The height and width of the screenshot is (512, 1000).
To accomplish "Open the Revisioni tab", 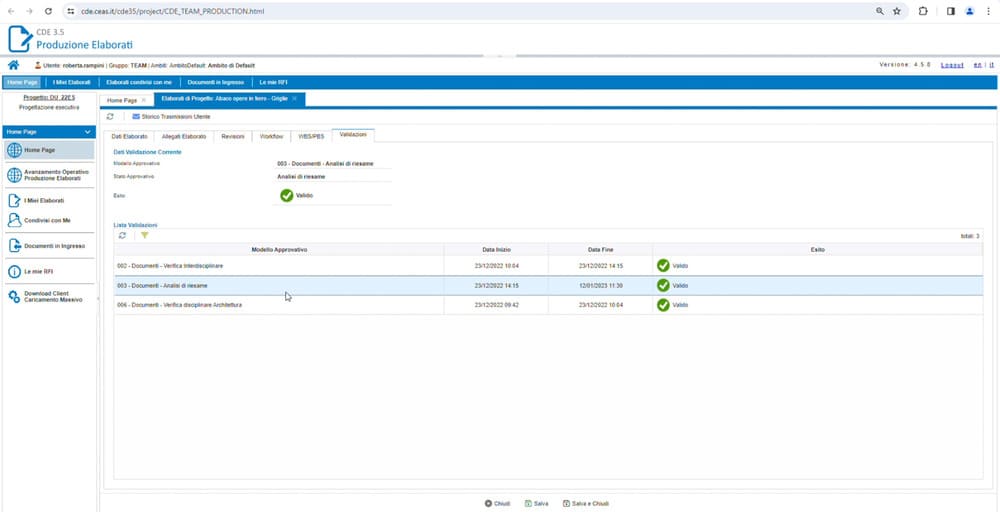I will coord(233,136).
